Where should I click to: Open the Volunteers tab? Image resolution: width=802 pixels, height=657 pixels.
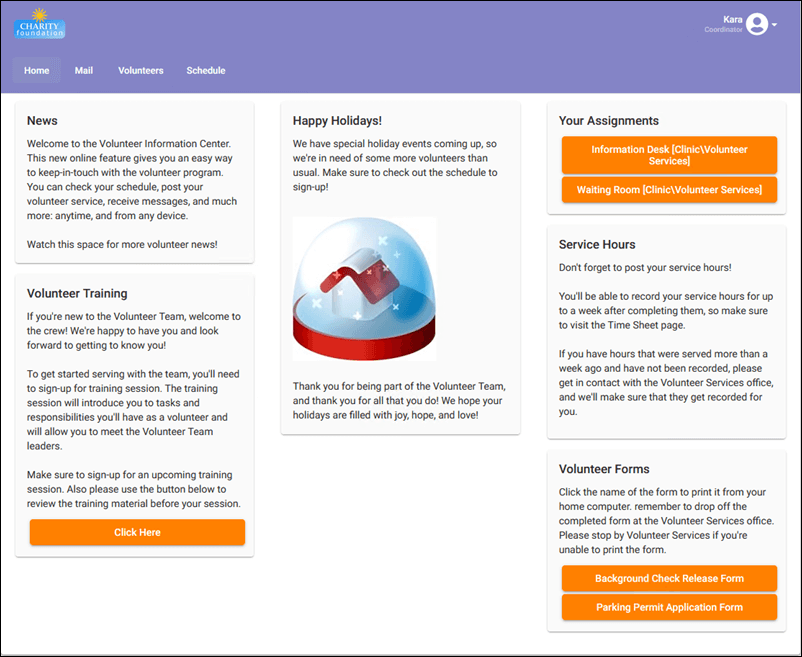pyautogui.click(x=140, y=70)
